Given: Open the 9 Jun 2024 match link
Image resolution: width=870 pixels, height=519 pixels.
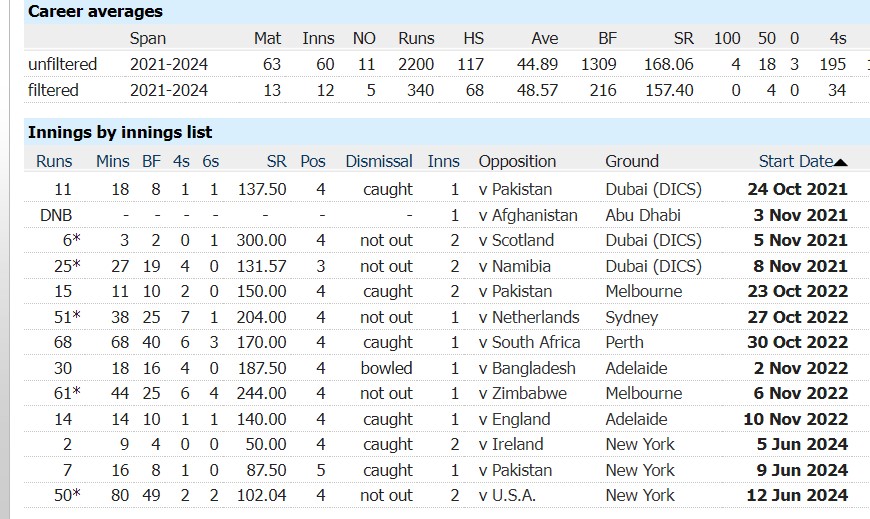Looking at the screenshot, I should (x=802, y=470).
